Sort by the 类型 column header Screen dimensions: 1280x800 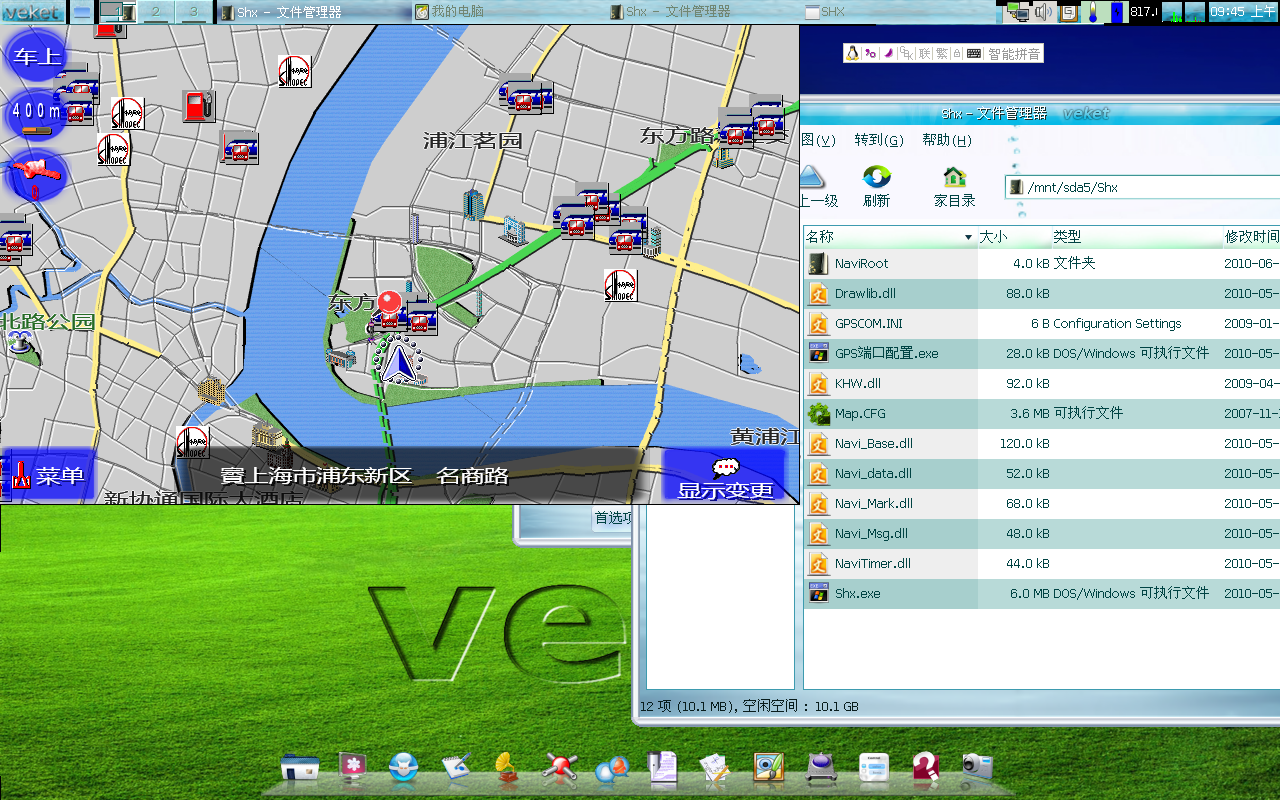pyautogui.click(x=1136, y=237)
